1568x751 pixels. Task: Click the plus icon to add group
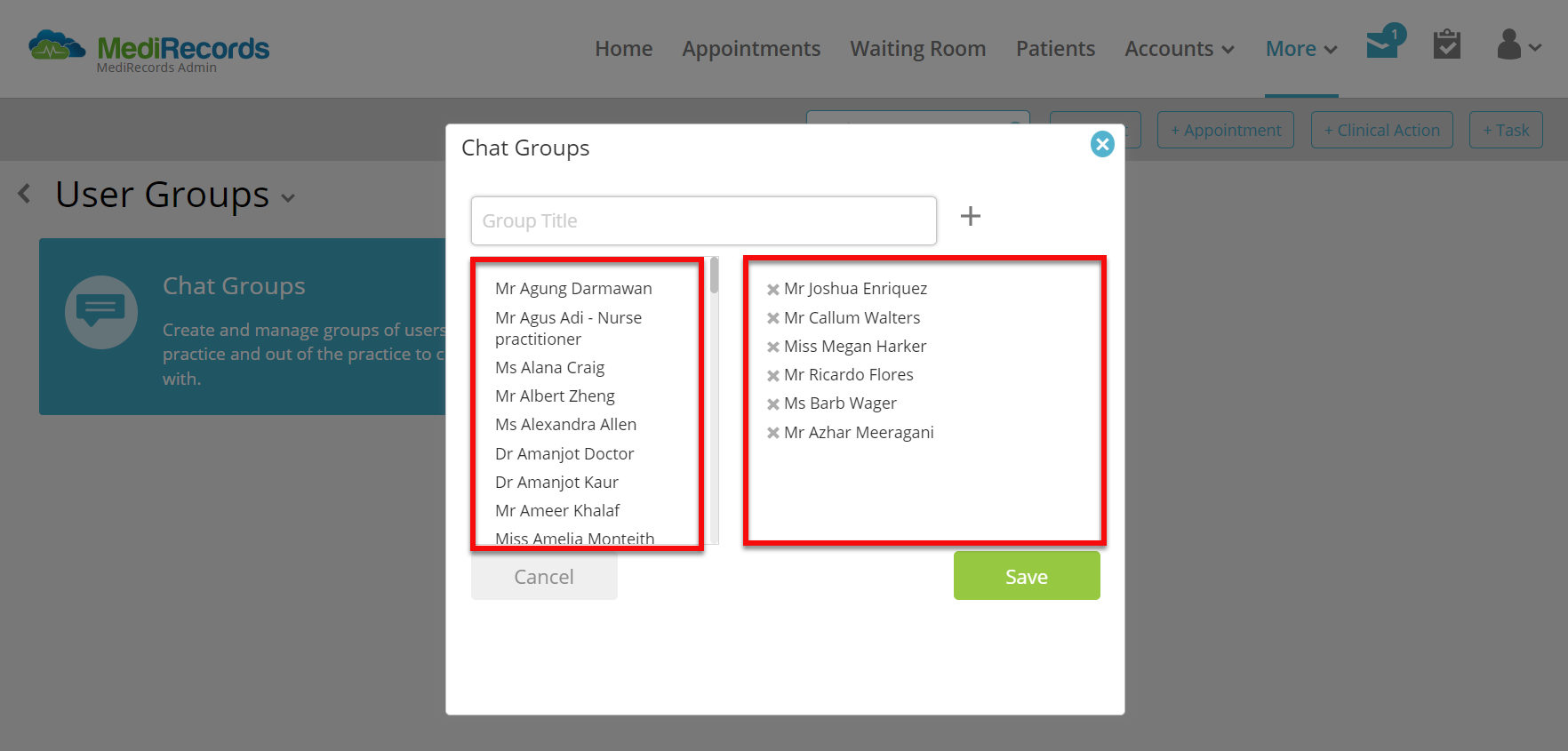[x=971, y=216]
